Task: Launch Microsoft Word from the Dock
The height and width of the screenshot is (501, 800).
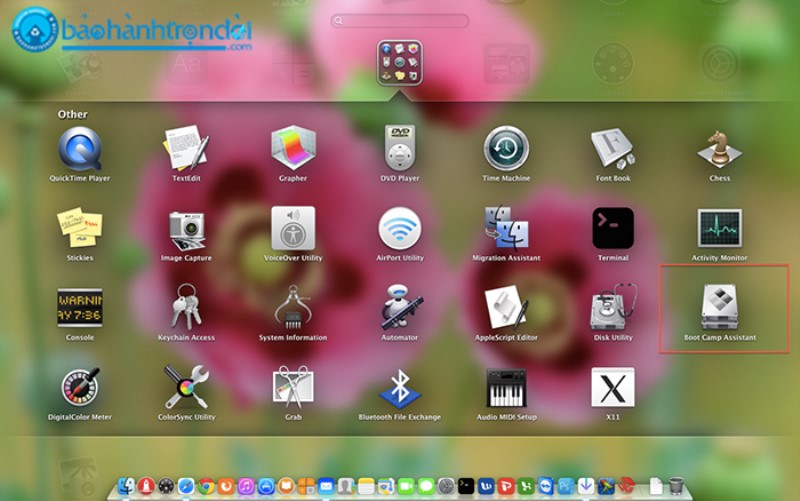Action: [x=486, y=486]
